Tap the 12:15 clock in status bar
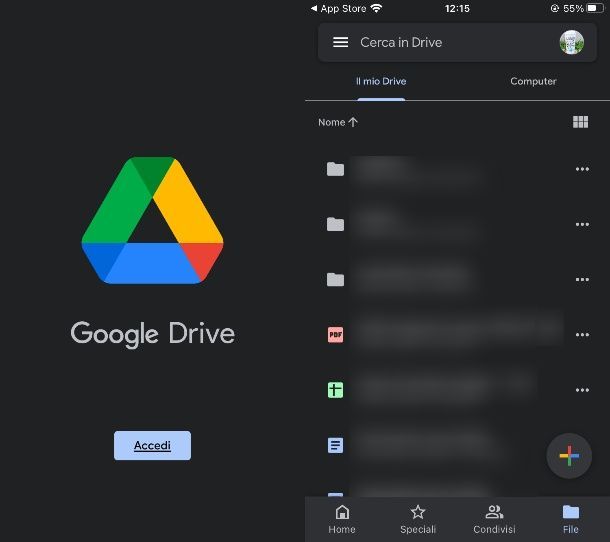 457,9
